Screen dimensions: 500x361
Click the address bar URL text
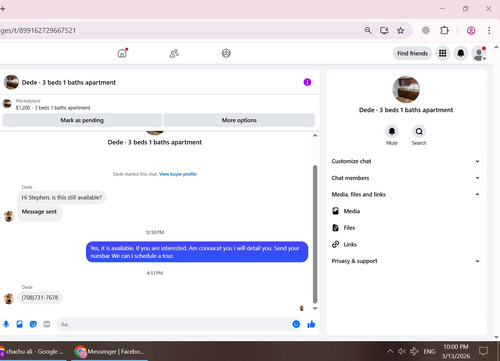pyautogui.click(x=38, y=30)
